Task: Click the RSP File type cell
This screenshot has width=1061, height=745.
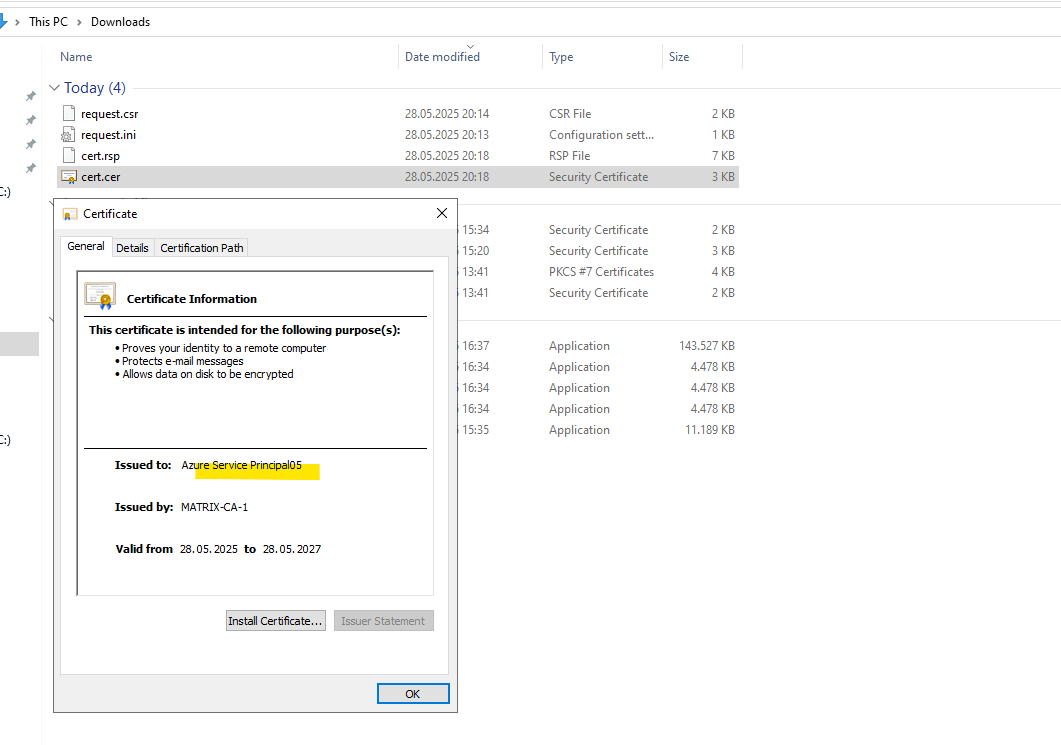Action: [x=569, y=156]
